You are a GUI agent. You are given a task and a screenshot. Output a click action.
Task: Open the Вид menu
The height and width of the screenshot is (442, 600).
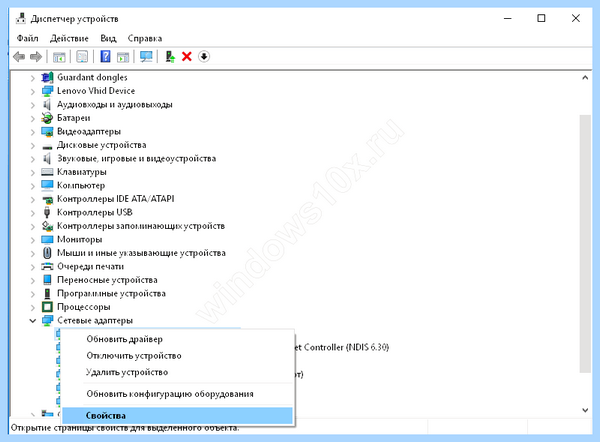click(108, 38)
